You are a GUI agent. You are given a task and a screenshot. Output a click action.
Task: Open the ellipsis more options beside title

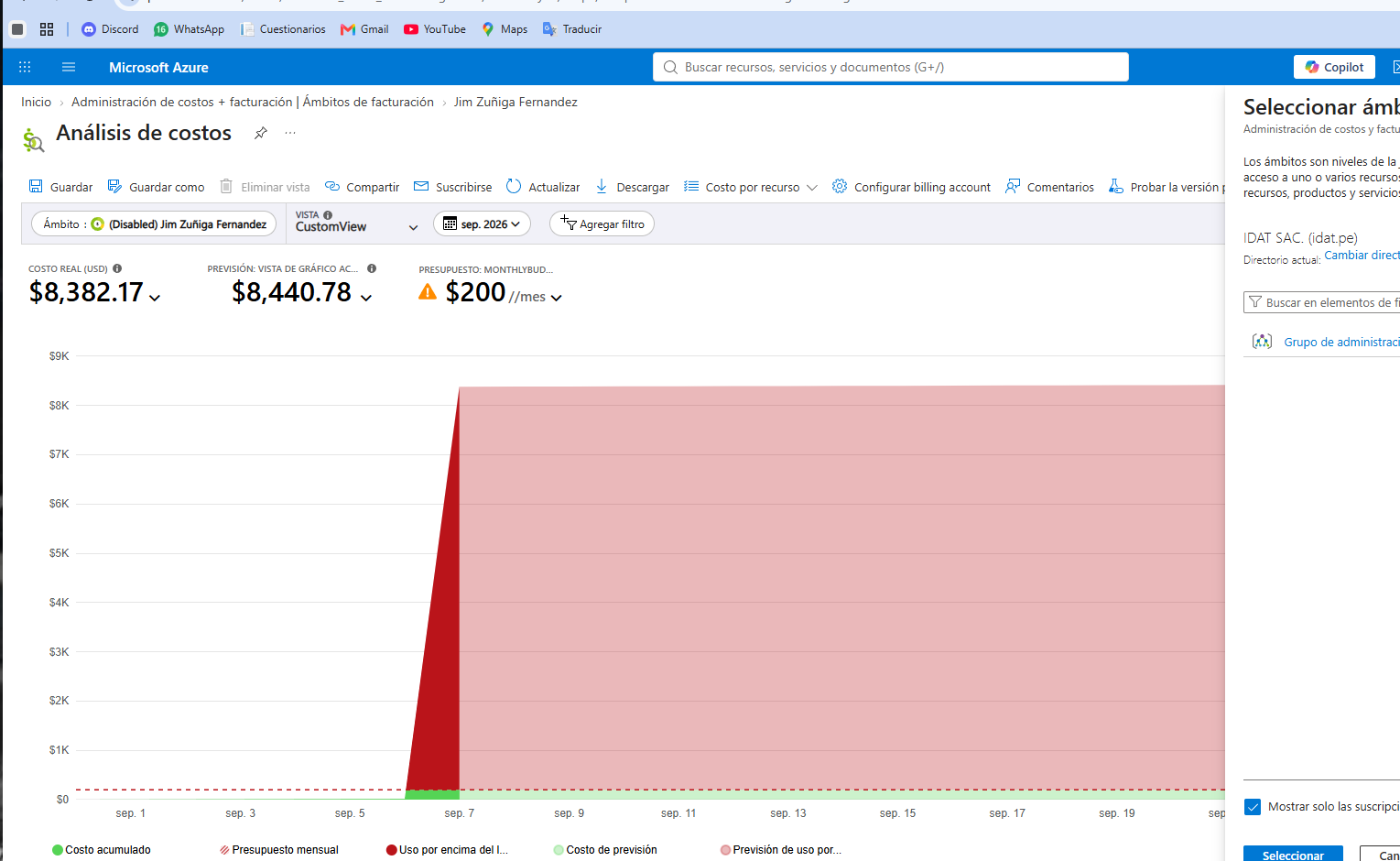click(x=290, y=133)
